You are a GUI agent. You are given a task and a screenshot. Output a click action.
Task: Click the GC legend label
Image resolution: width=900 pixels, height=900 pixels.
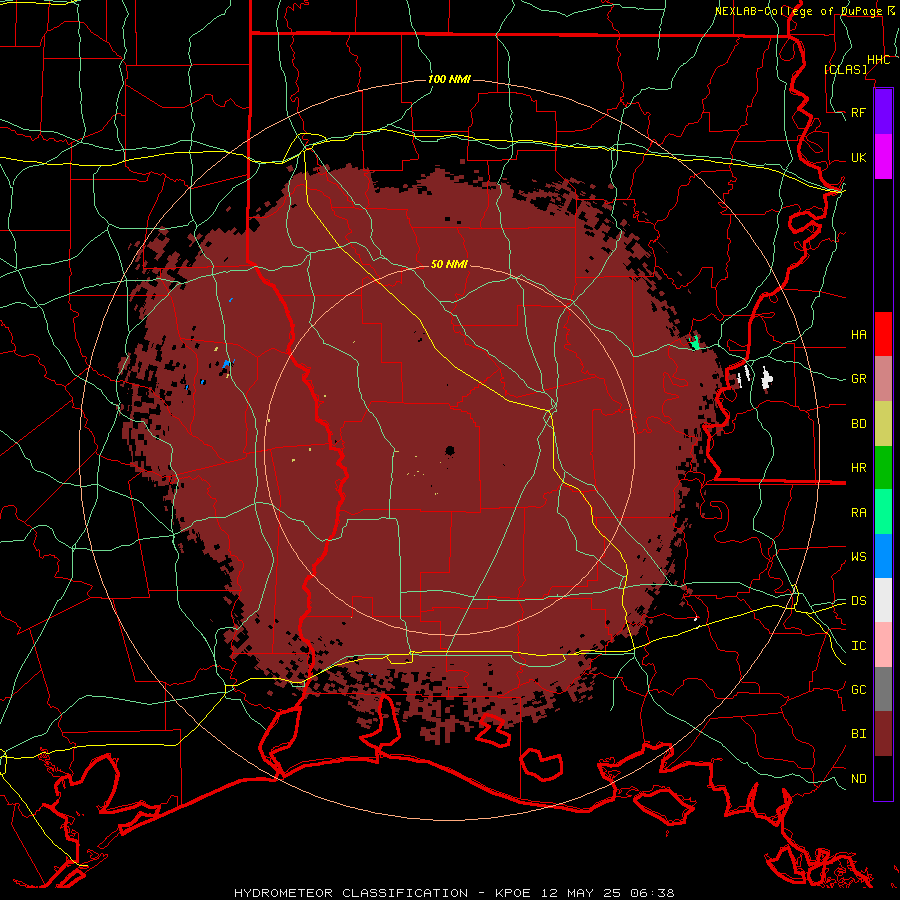(x=859, y=690)
